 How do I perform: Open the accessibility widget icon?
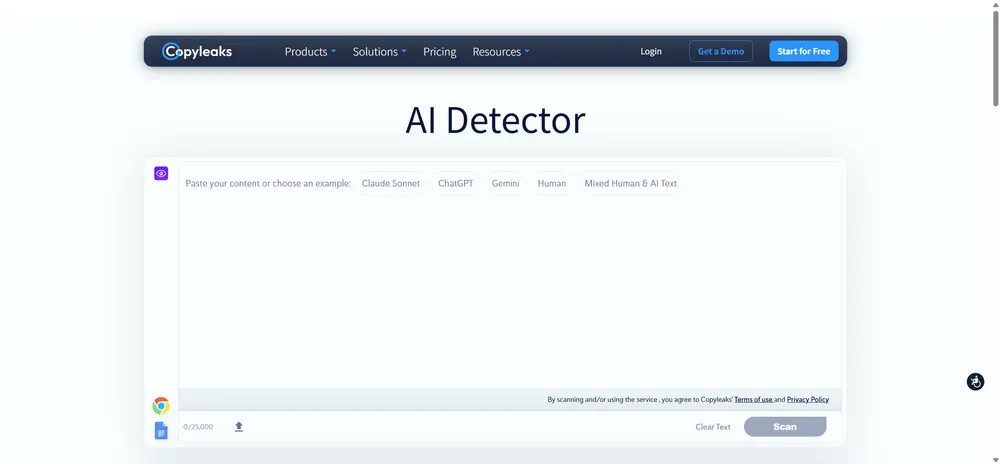pos(975,382)
